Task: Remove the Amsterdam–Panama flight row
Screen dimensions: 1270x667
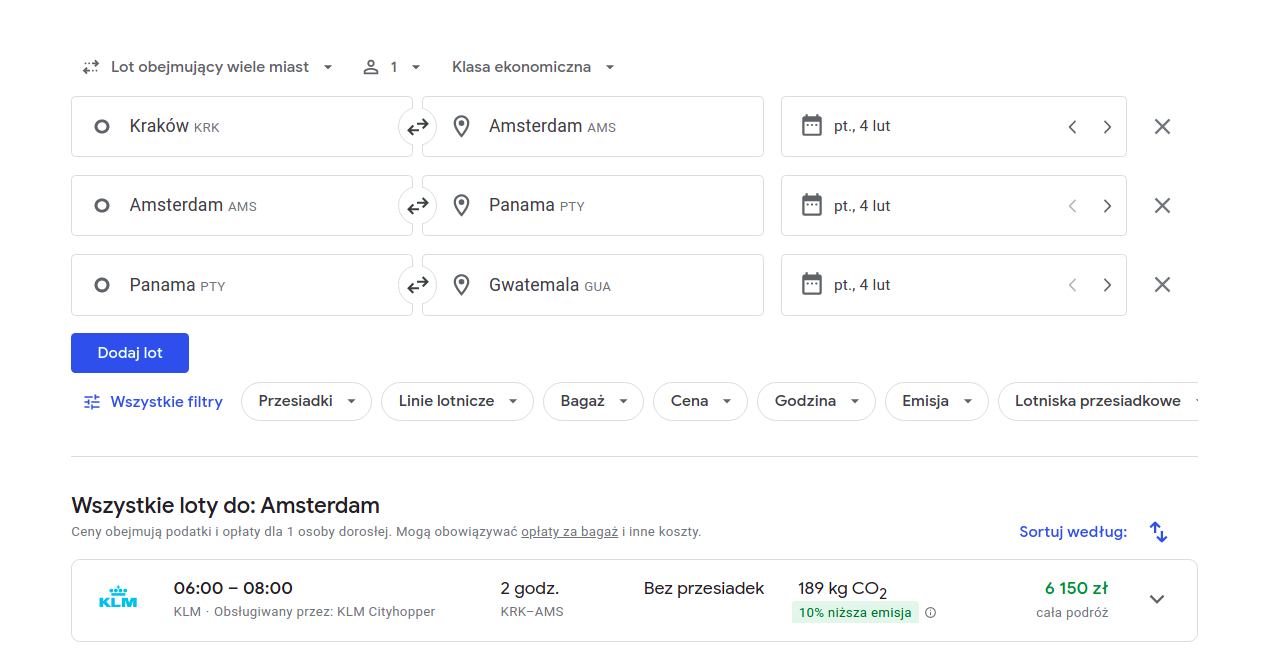Action: coord(1162,206)
